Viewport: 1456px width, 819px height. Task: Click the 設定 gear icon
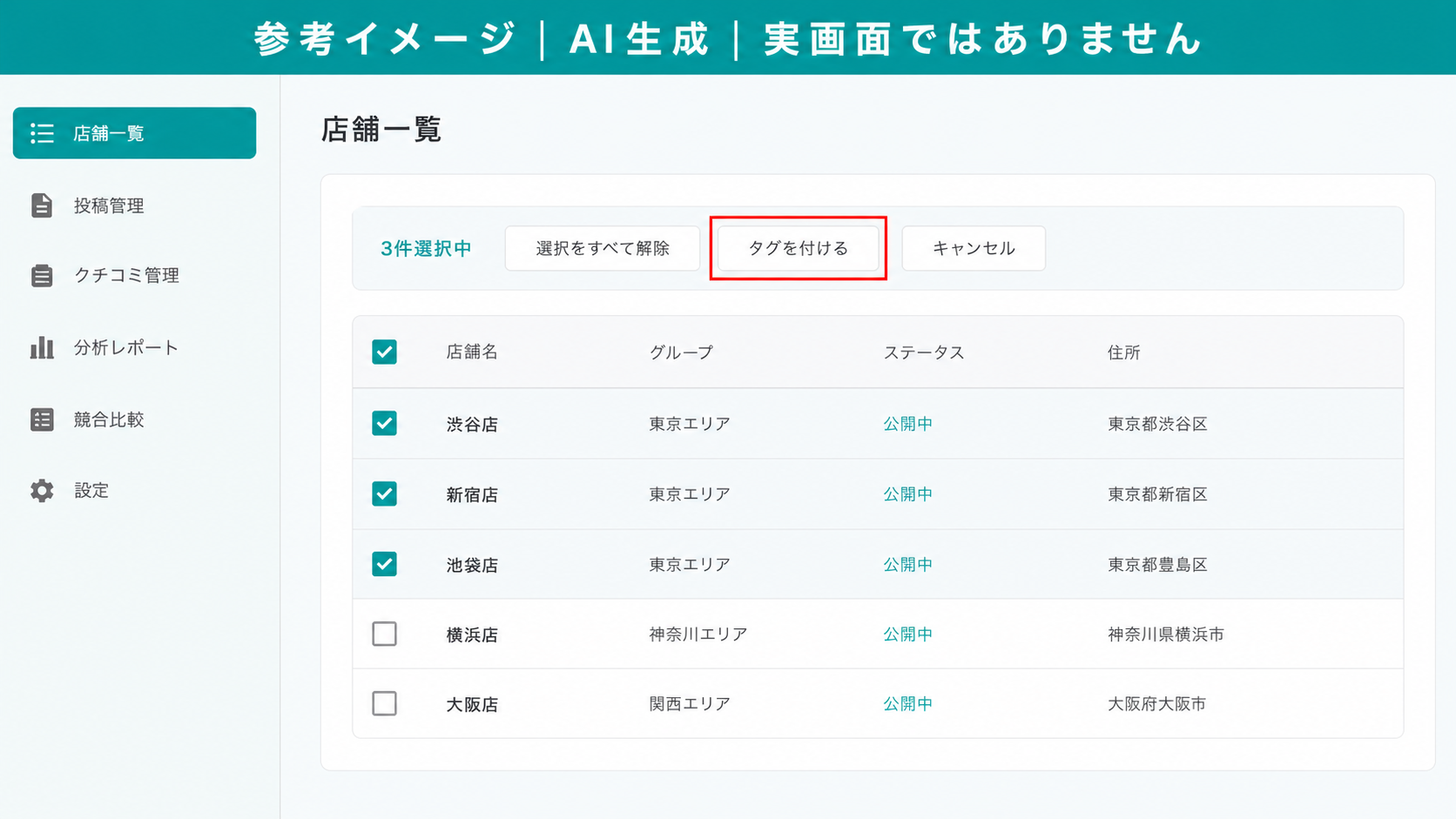point(42,491)
